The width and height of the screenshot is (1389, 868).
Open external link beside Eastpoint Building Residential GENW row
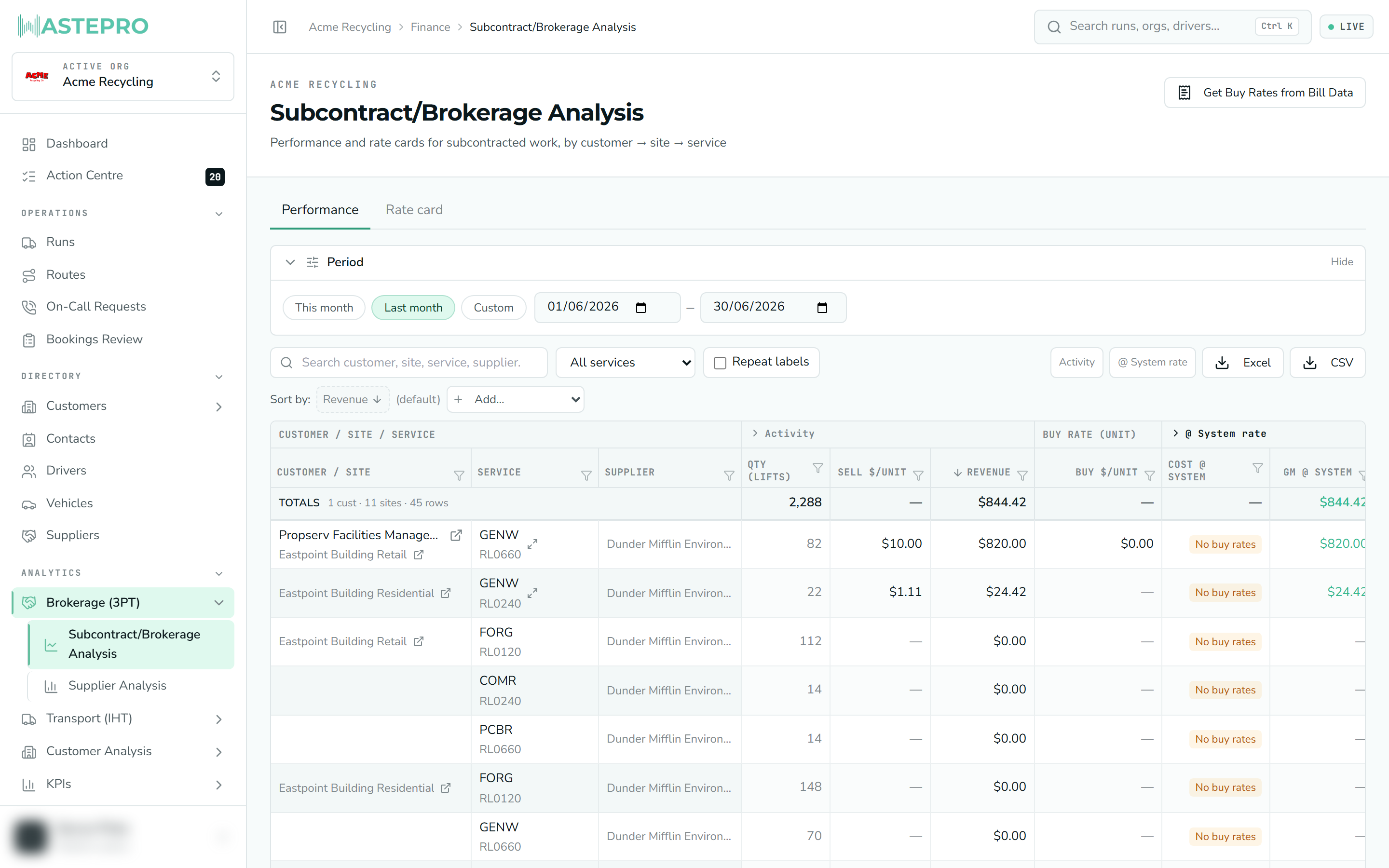[x=446, y=593]
